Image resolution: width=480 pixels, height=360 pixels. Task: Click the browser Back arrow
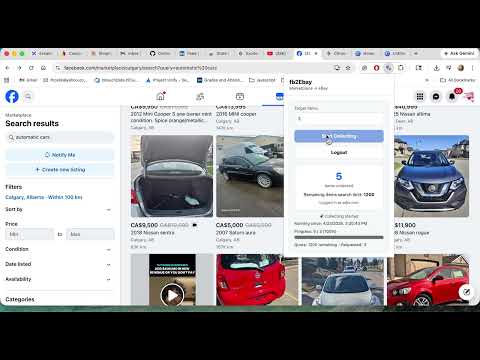click(x=7, y=68)
